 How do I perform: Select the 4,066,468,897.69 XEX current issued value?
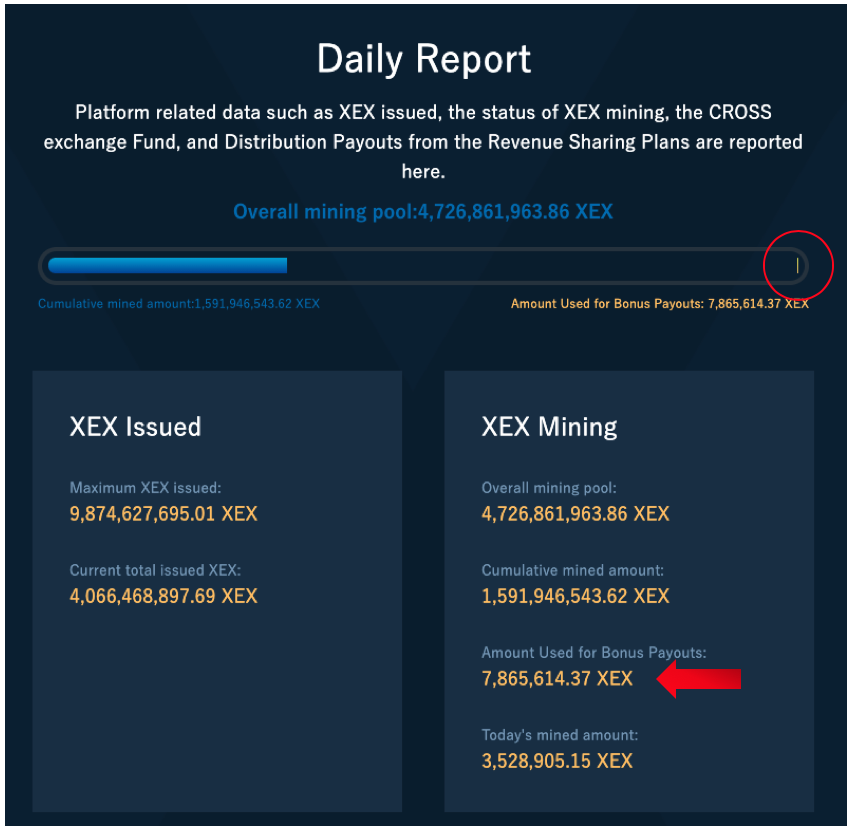pos(163,596)
